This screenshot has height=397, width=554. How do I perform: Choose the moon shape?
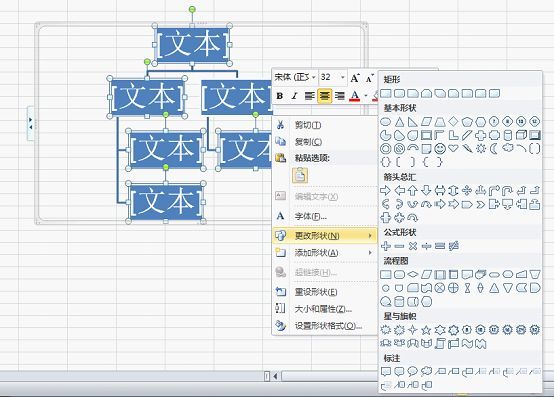coord(494,148)
